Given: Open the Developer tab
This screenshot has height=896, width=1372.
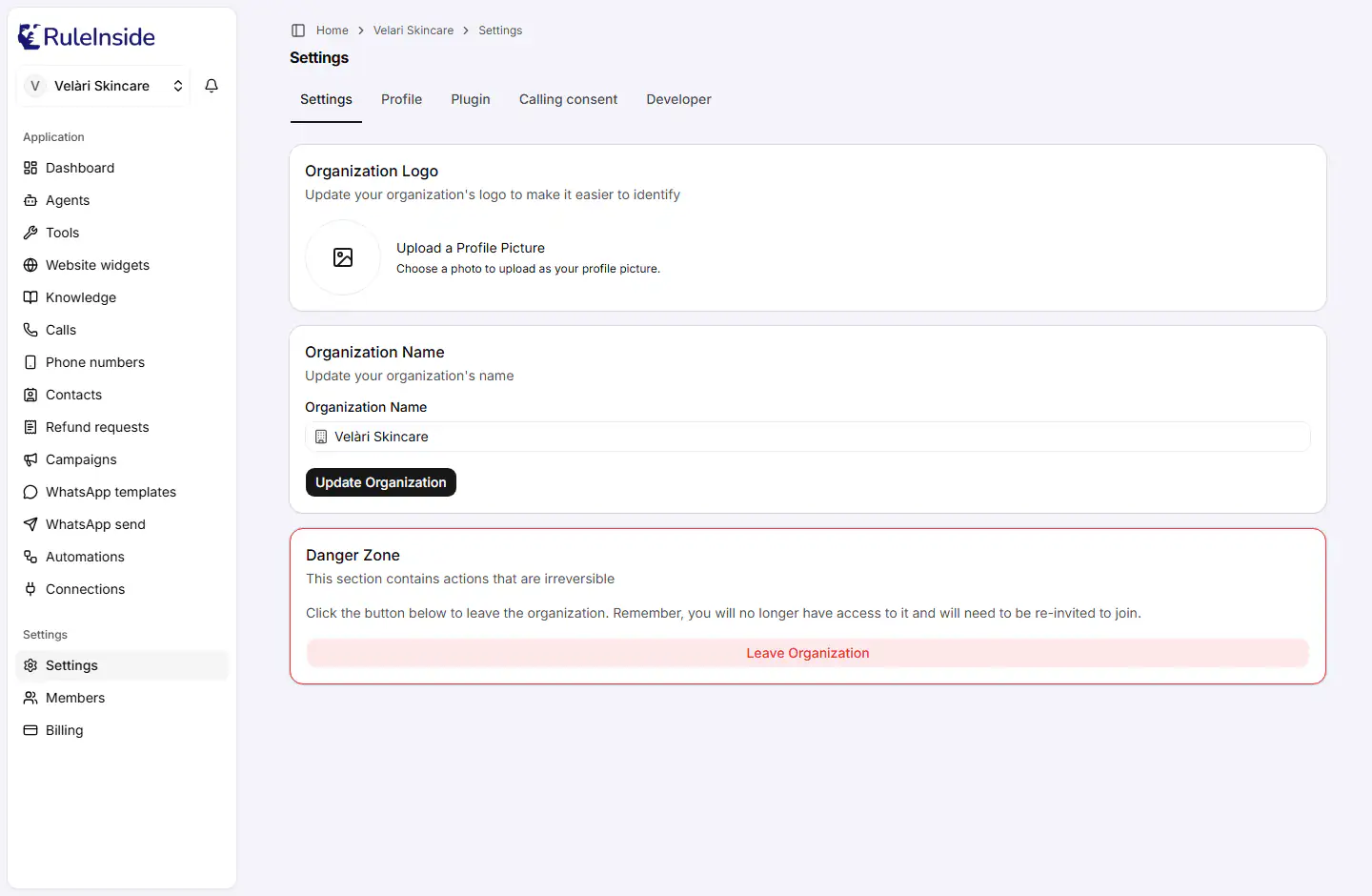Looking at the screenshot, I should pos(678,99).
